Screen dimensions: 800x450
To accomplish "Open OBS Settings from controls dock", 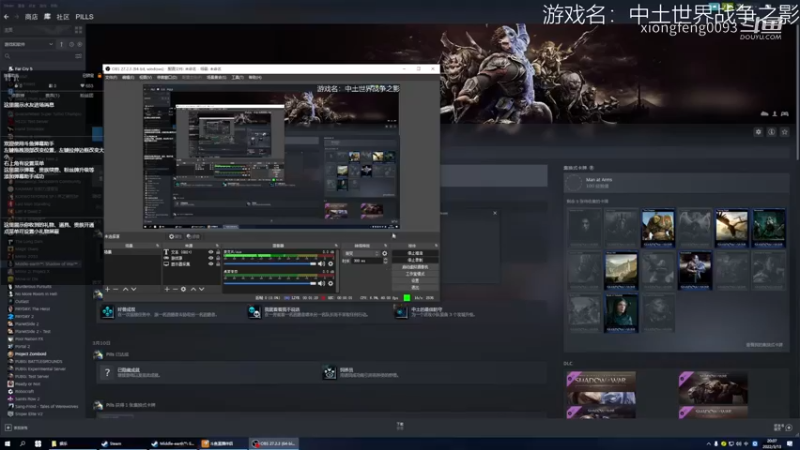I will [414, 281].
